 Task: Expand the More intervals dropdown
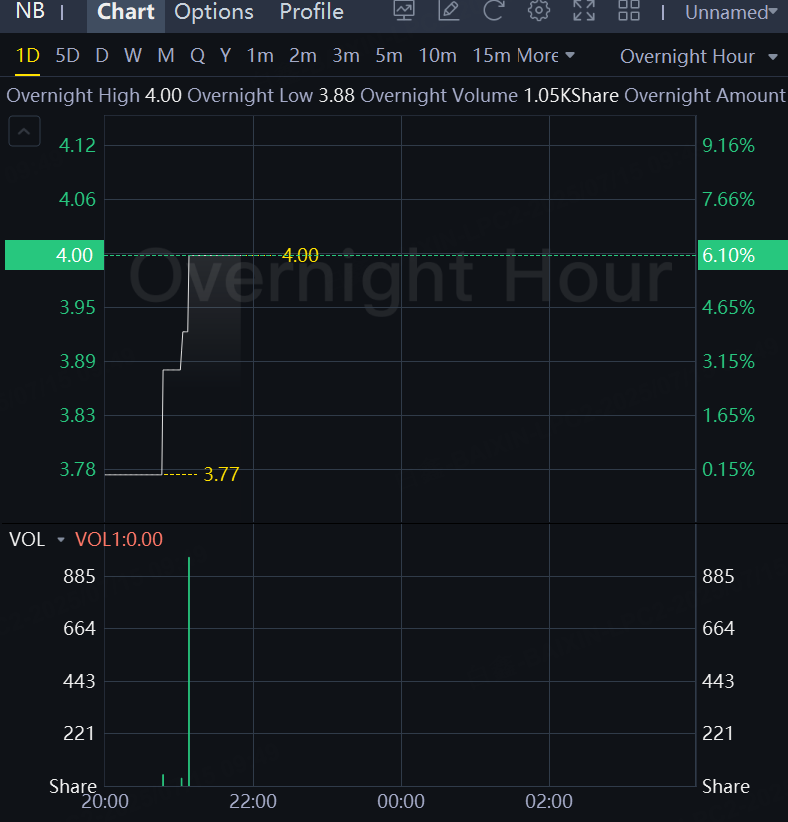tap(545, 56)
